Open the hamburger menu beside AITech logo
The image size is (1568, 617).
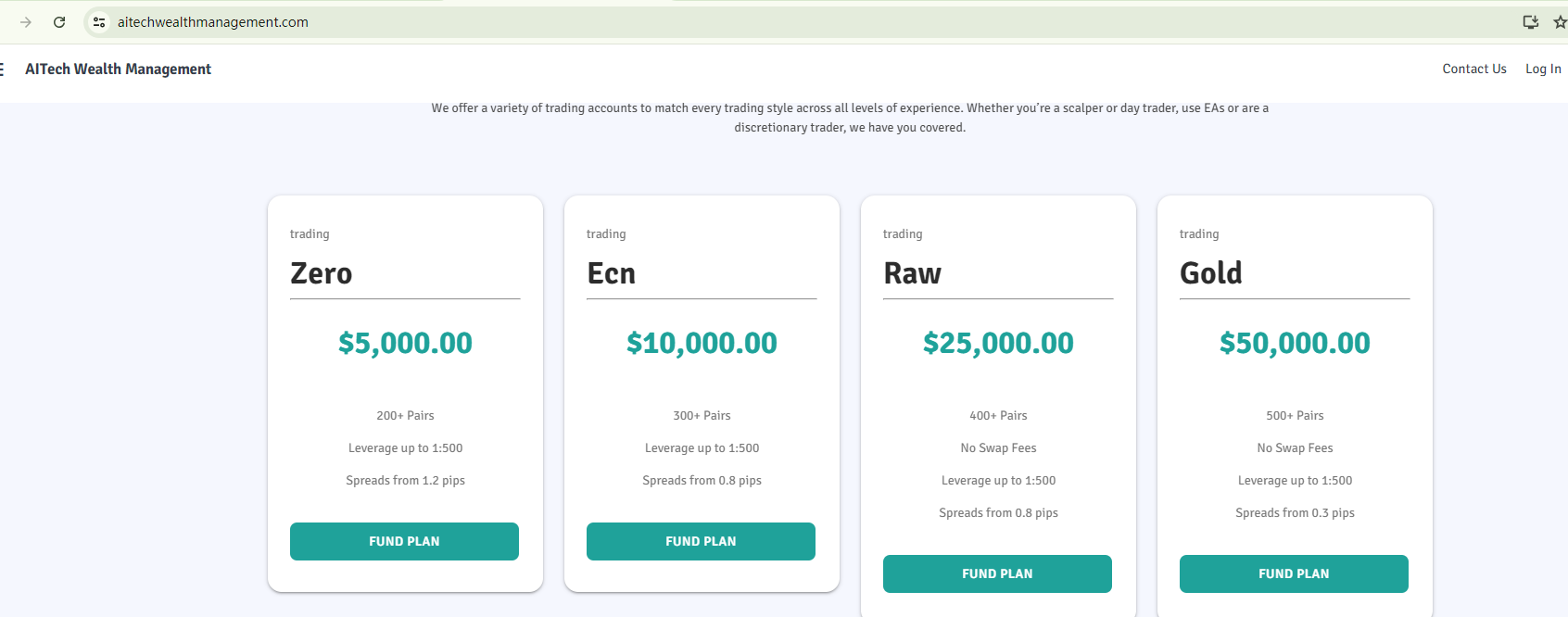tap(3, 69)
